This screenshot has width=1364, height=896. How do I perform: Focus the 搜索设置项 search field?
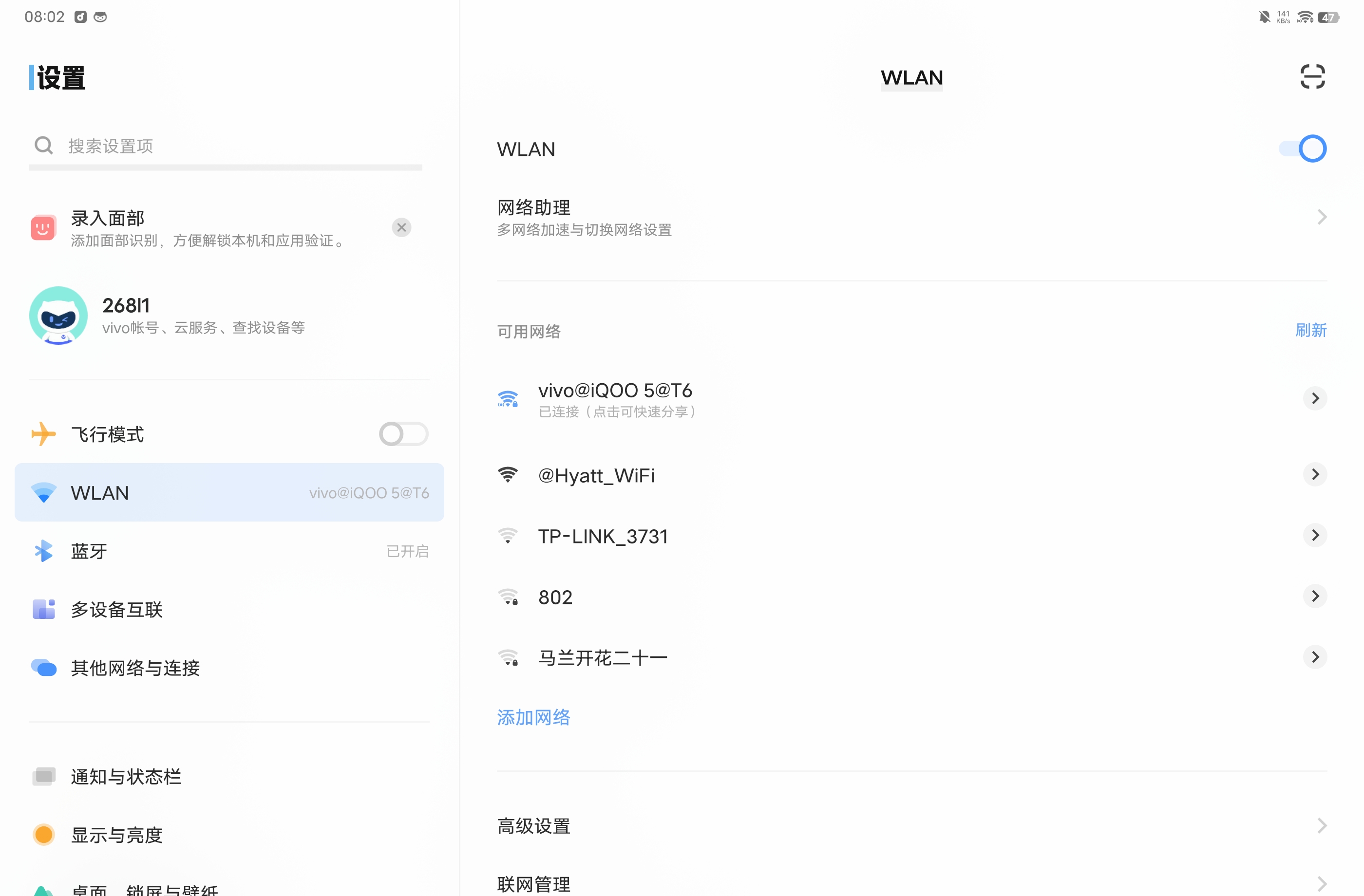(226, 147)
